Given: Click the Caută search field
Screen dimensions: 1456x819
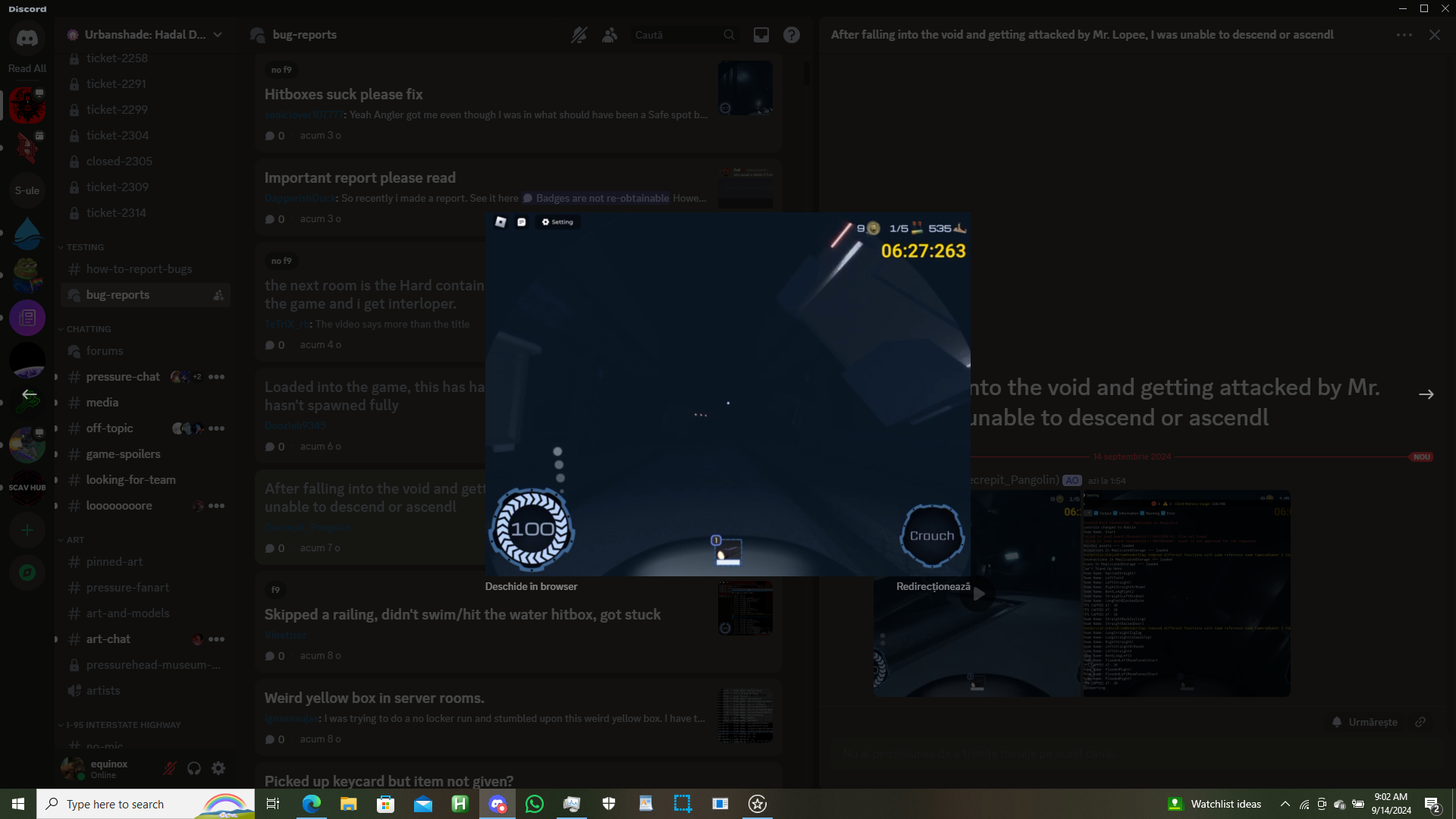Looking at the screenshot, I should [675, 35].
